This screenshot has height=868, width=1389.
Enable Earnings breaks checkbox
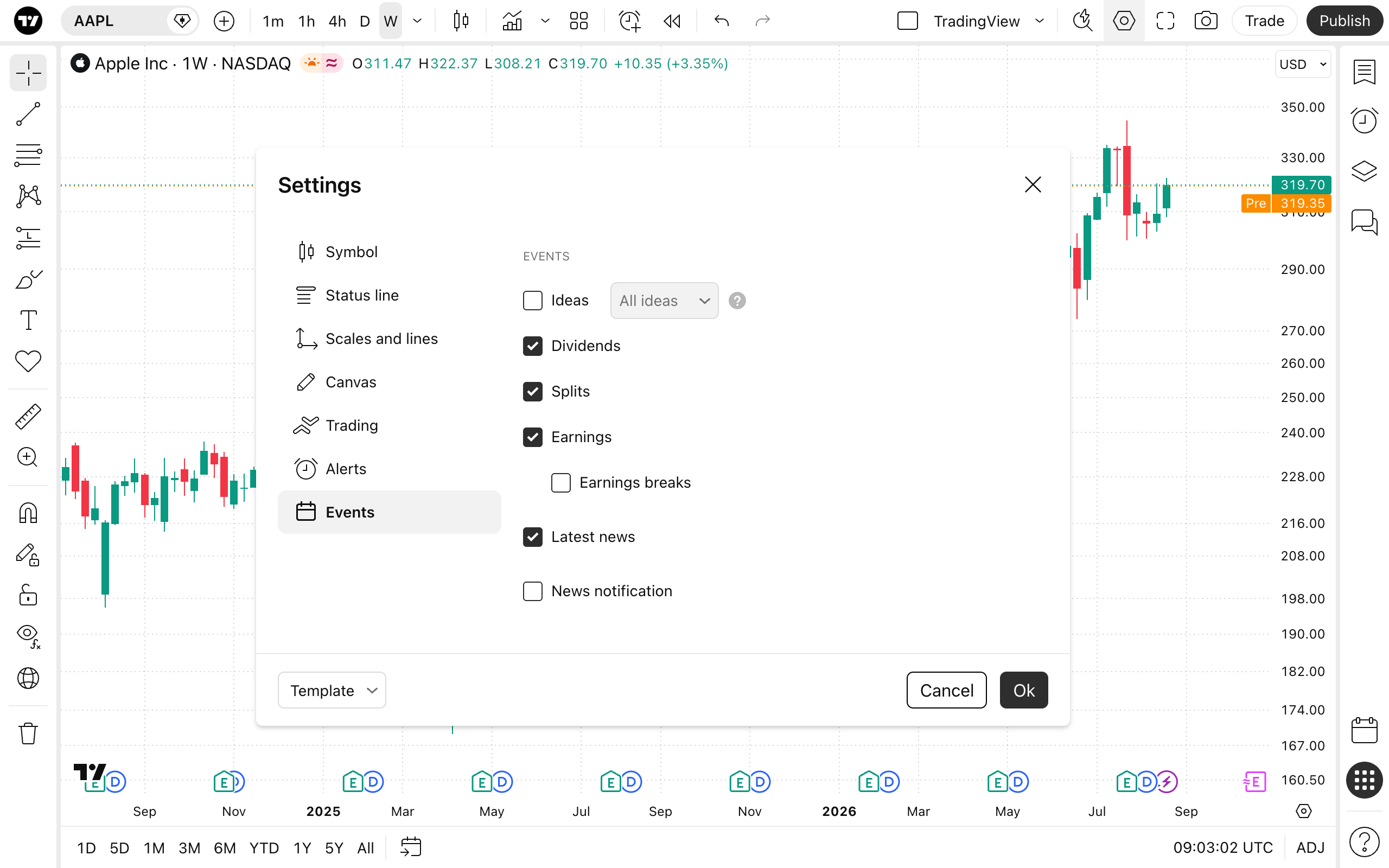(x=561, y=482)
